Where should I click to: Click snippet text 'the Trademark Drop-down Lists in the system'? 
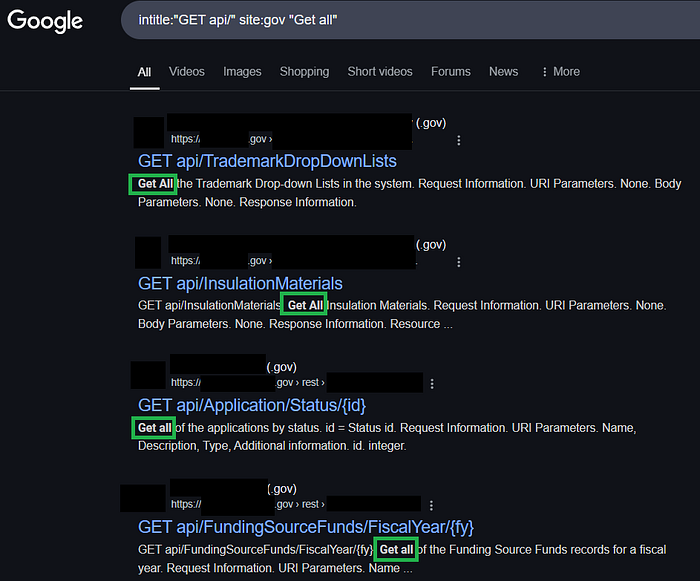295,184
